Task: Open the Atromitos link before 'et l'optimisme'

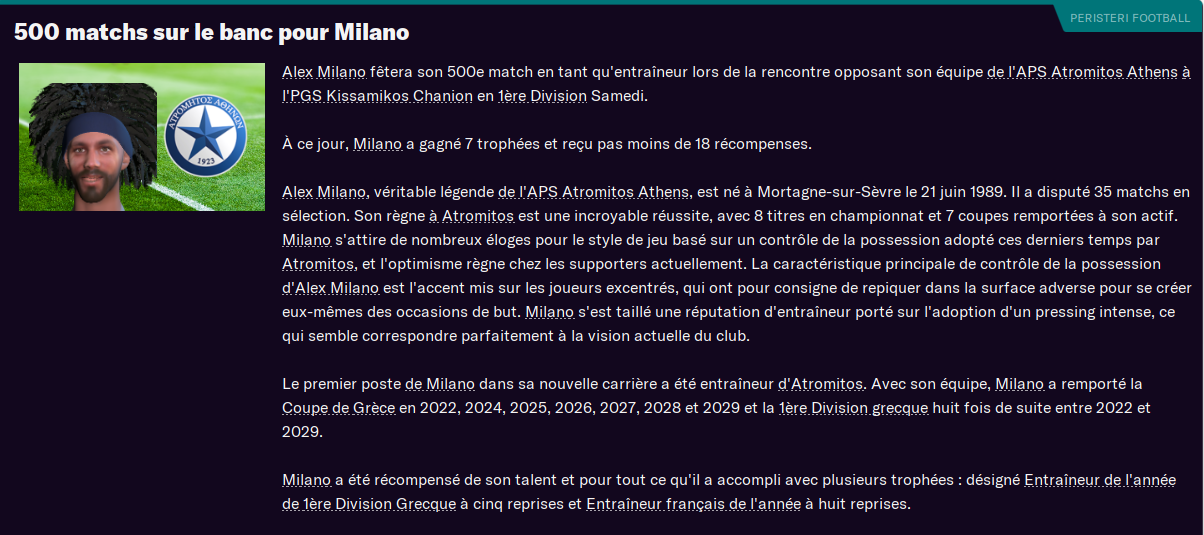Action: [319, 264]
